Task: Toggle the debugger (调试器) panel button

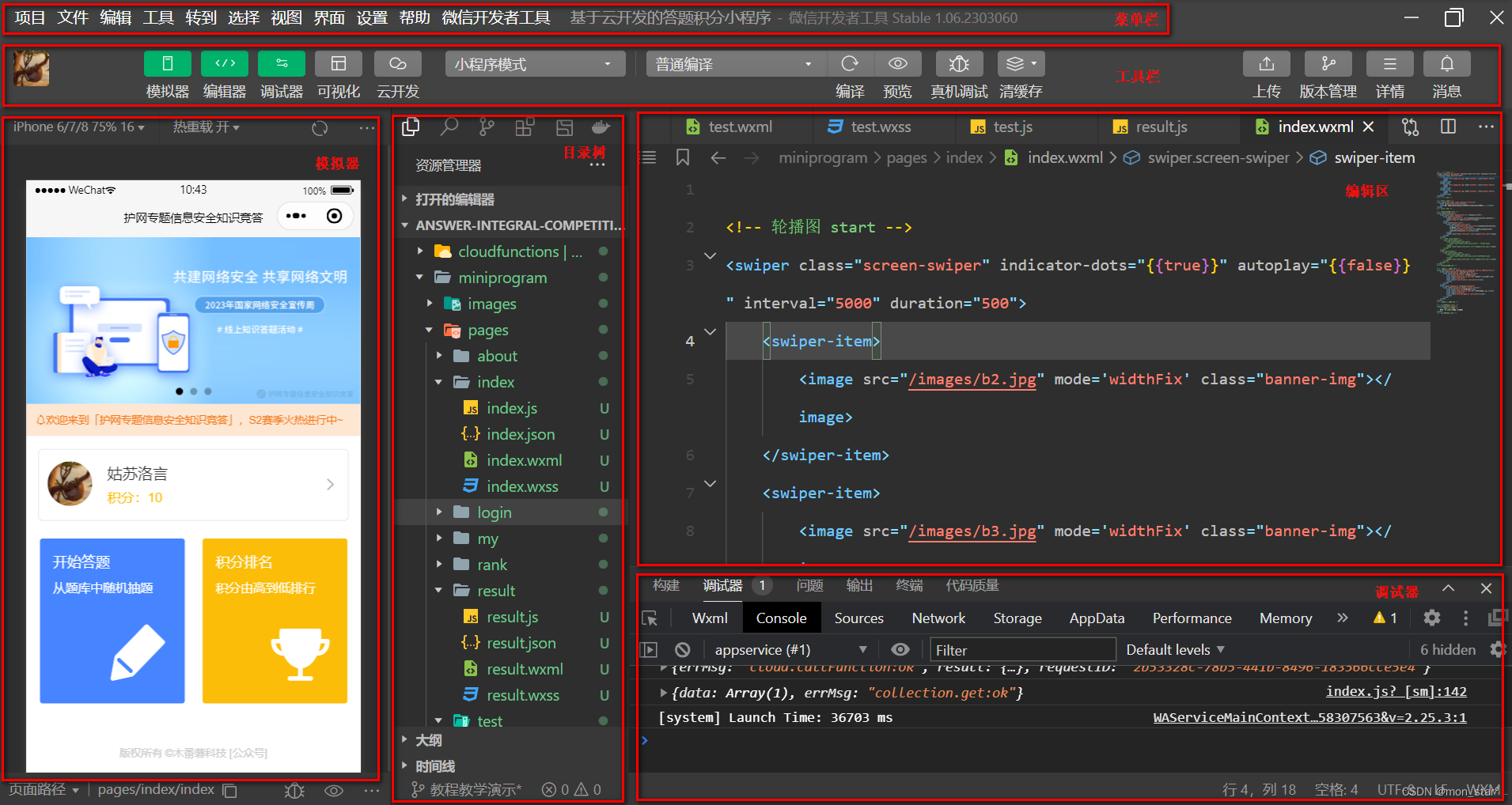Action: [x=282, y=64]
